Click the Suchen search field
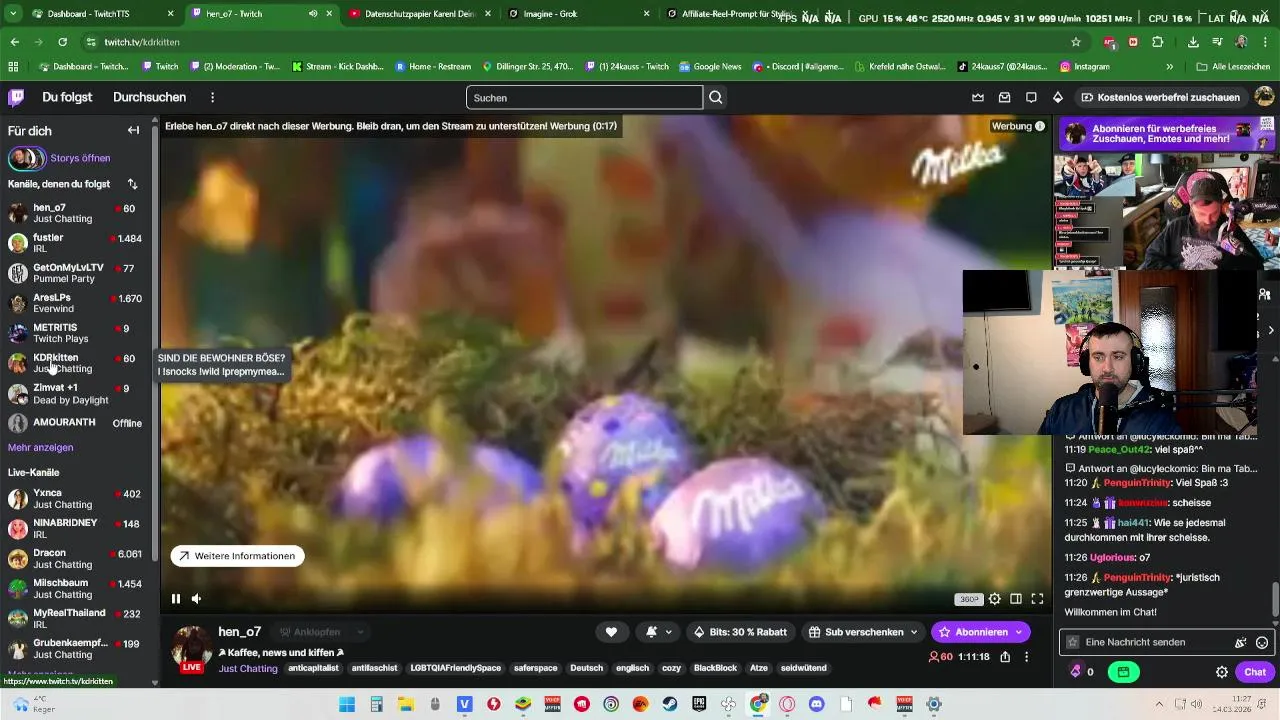 pos(584,97)
